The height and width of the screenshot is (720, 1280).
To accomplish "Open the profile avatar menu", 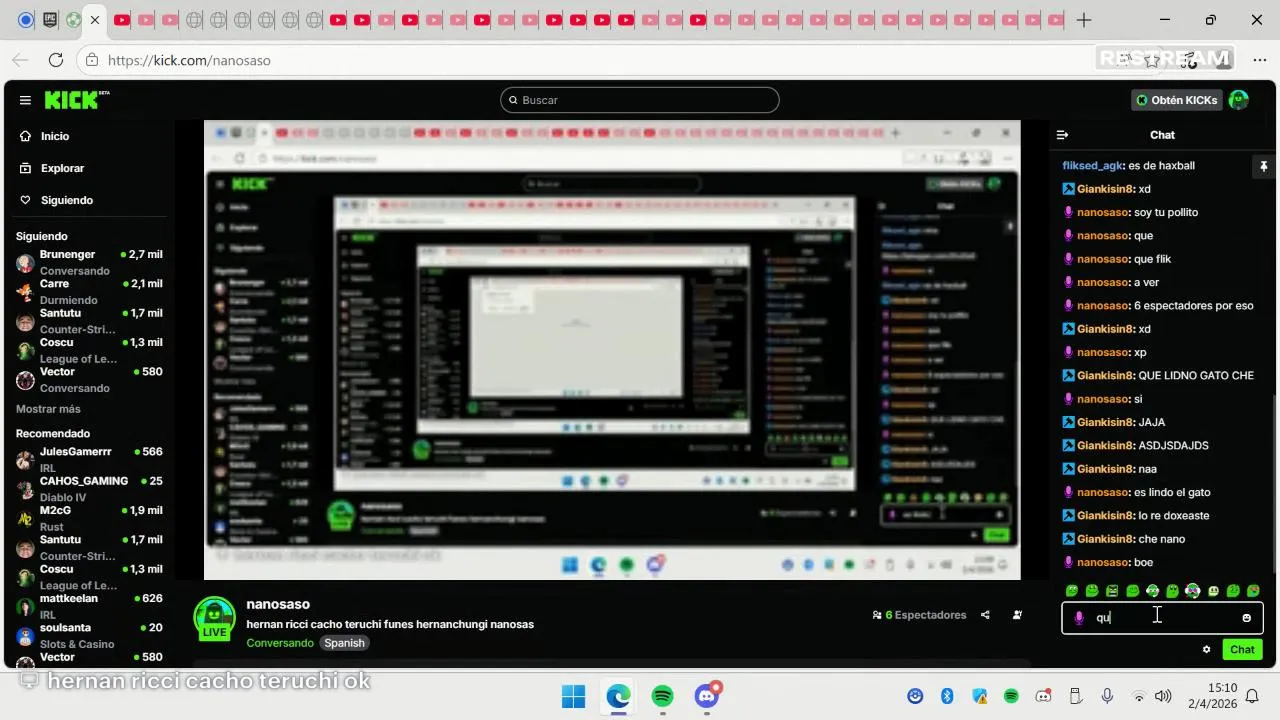I will (x=1239, y=100).
